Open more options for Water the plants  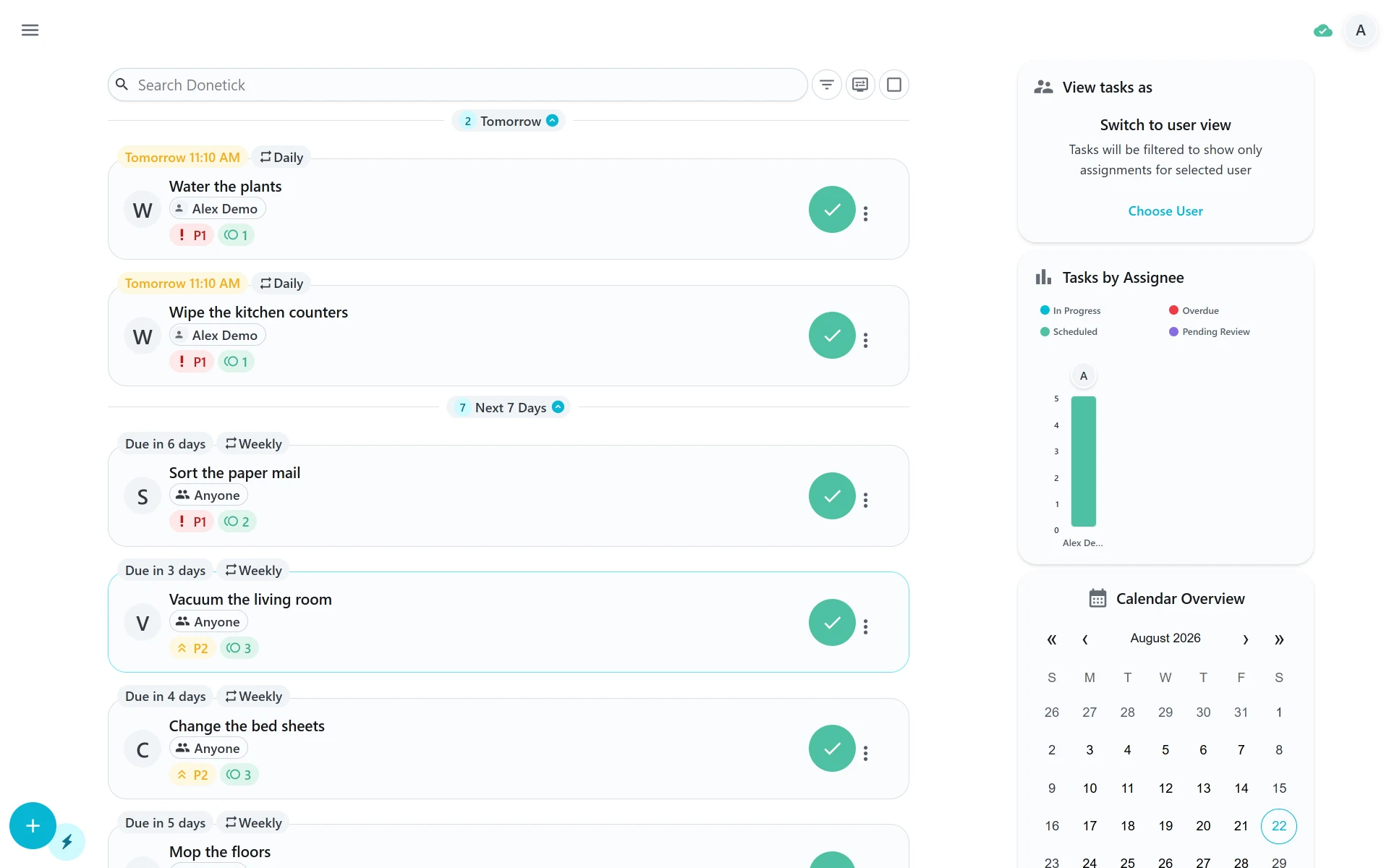coord(865,213)
